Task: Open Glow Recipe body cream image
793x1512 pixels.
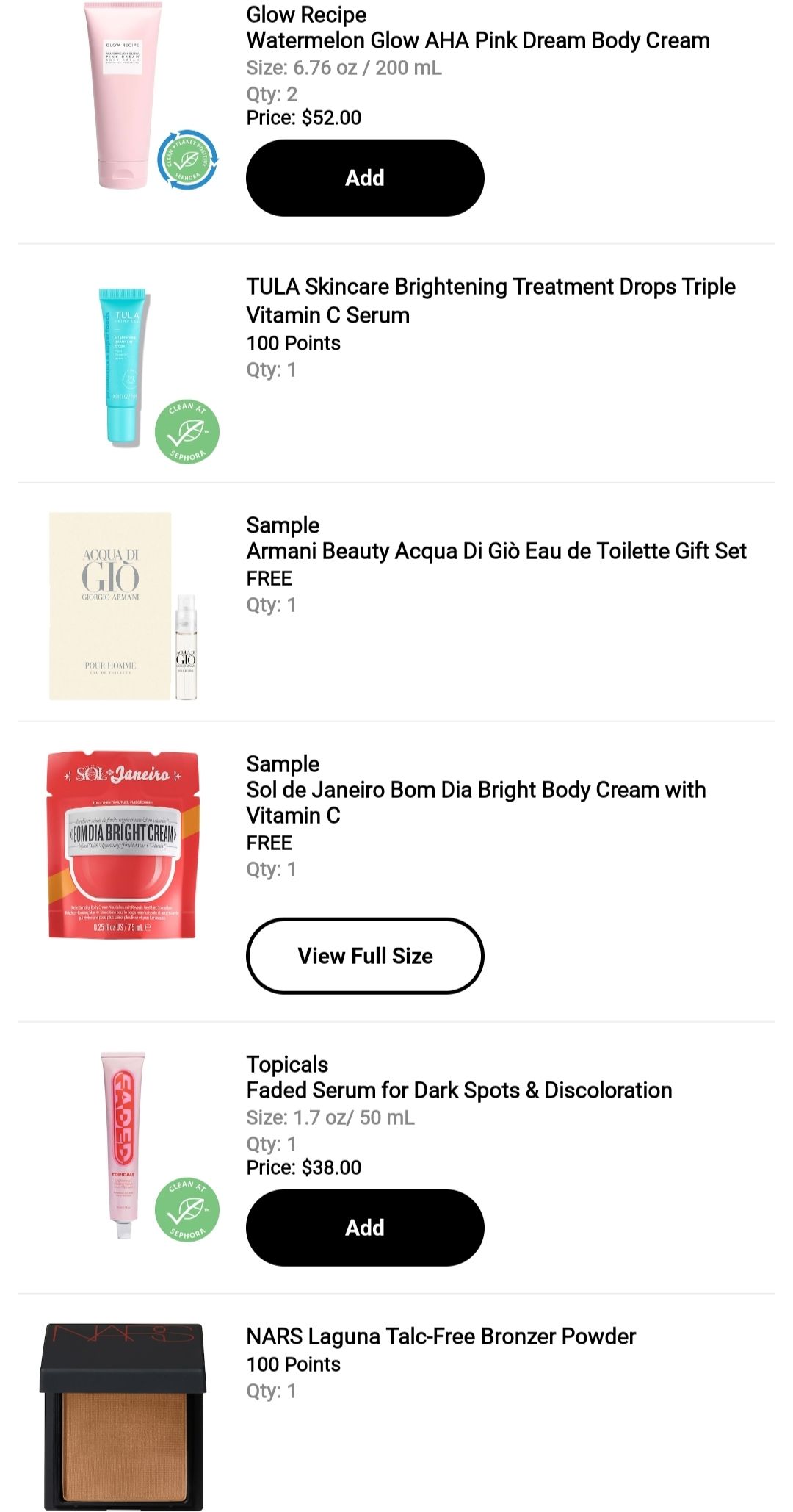Action: pyautogui.click(x=122, y=96)
